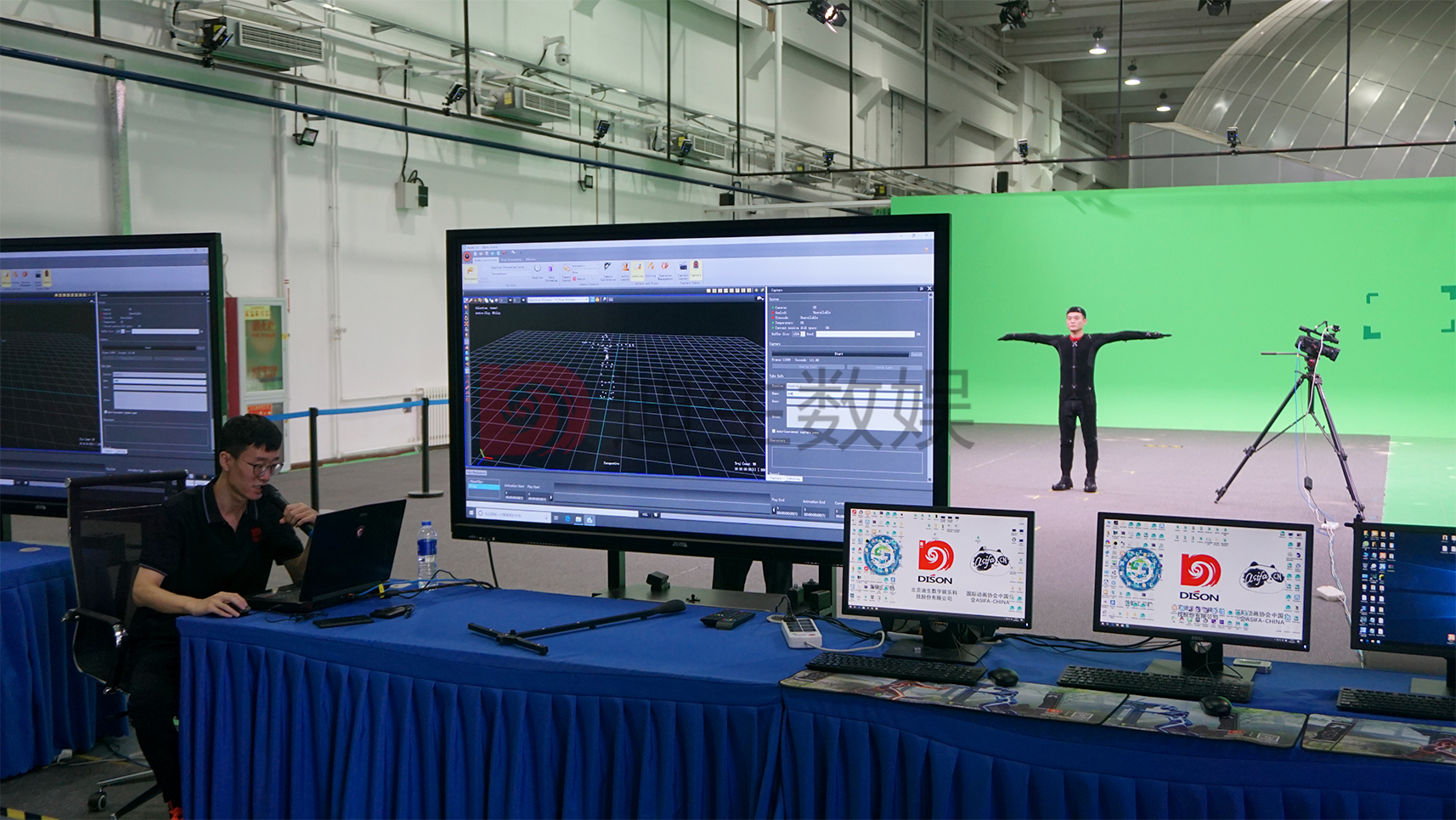The image size is (1456, 820).
Task: Toggle the Auto-increment capture name checkbox
Action: click(774, 431)
